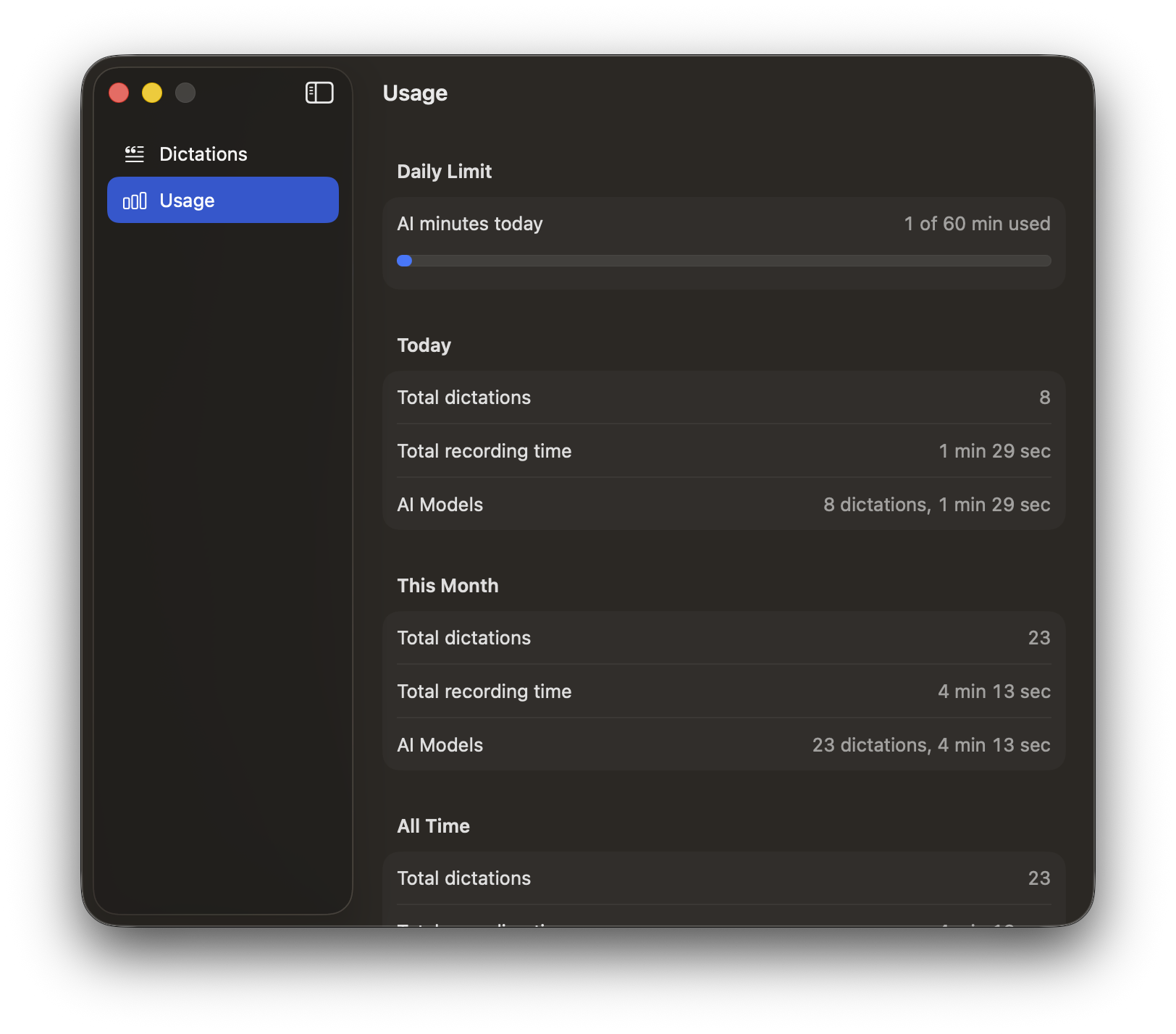Click This Month's "4 min 13 sec" recording time
The width and height of the screenshot is (1176, 1034).
994,692
